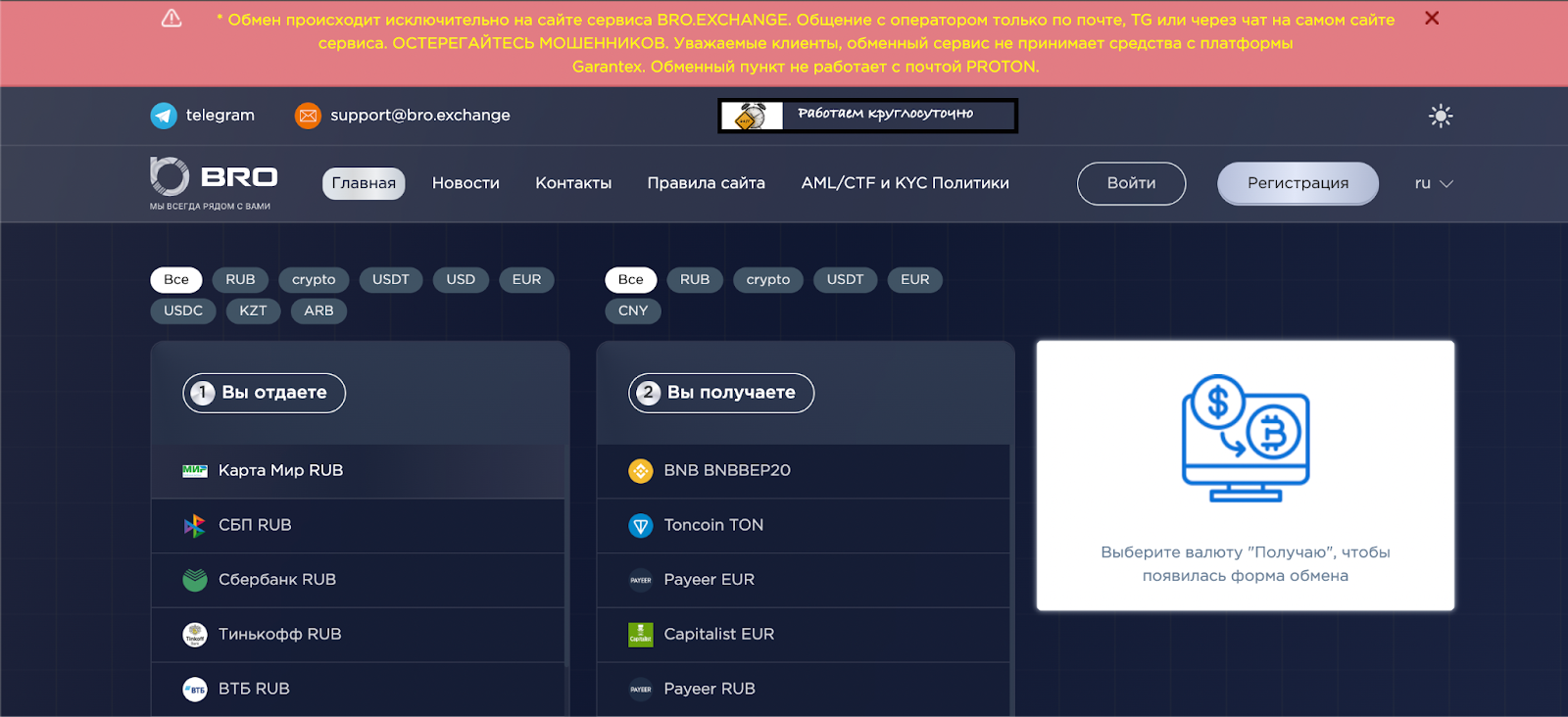Open the ru language dropdown

click(x=1434, y=183)
